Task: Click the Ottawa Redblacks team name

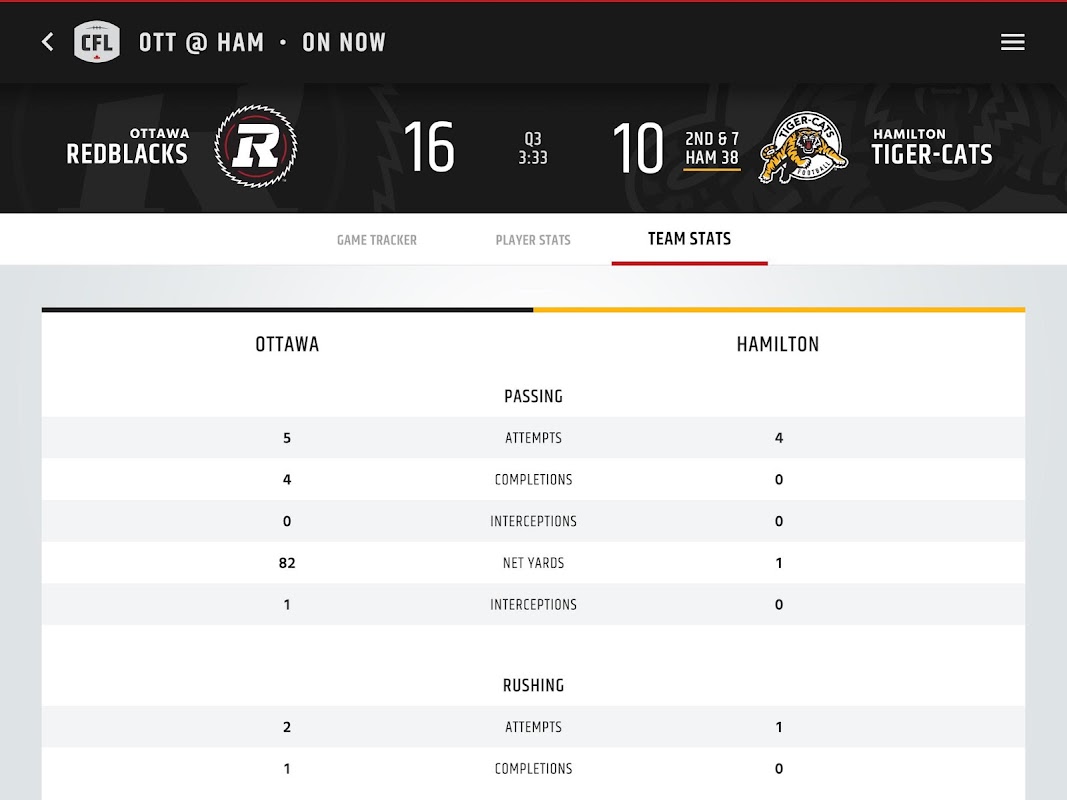Action: tap(127, 147)
